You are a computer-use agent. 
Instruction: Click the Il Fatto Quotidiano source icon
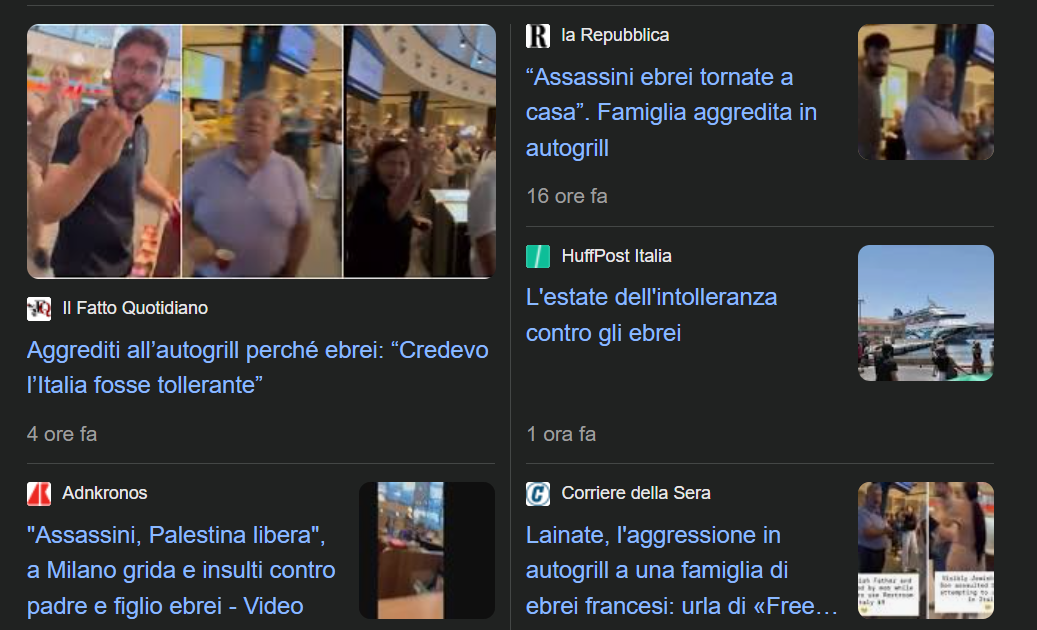[39, 309]
